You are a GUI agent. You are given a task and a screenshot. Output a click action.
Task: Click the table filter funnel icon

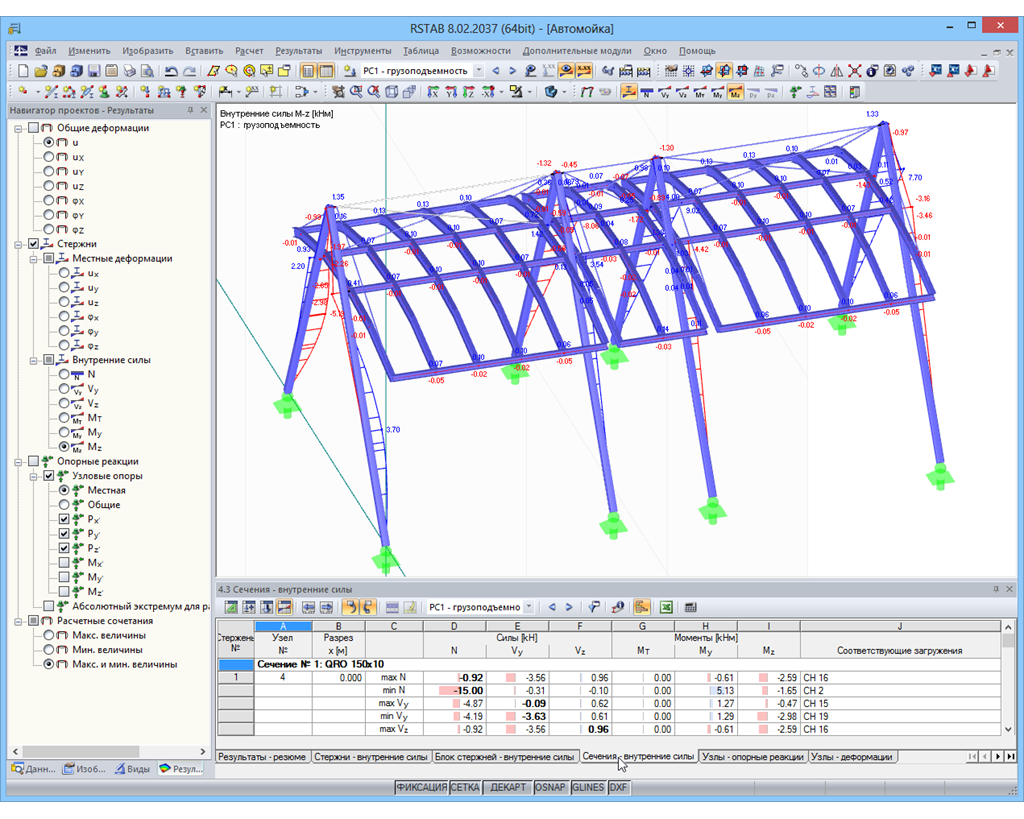(594, 607)
